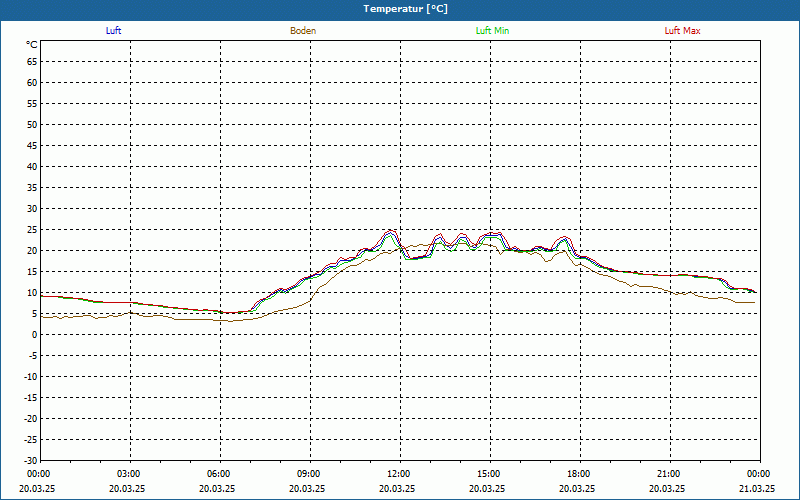Click the 21:00 time axis label
The image size is (800, 500).
(x=669, y=474)
